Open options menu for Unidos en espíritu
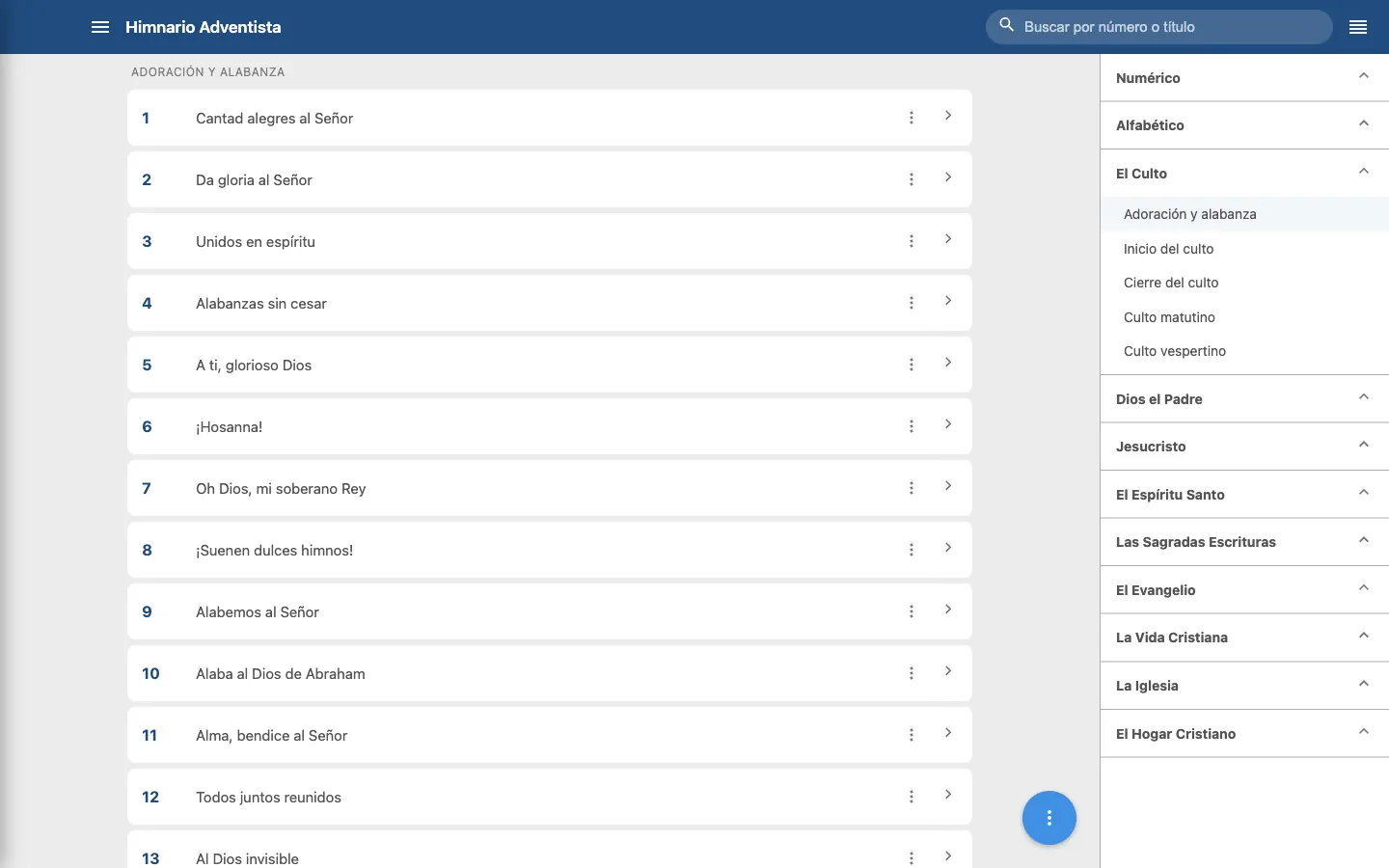 pyautogui.click(x=912, y=241)
